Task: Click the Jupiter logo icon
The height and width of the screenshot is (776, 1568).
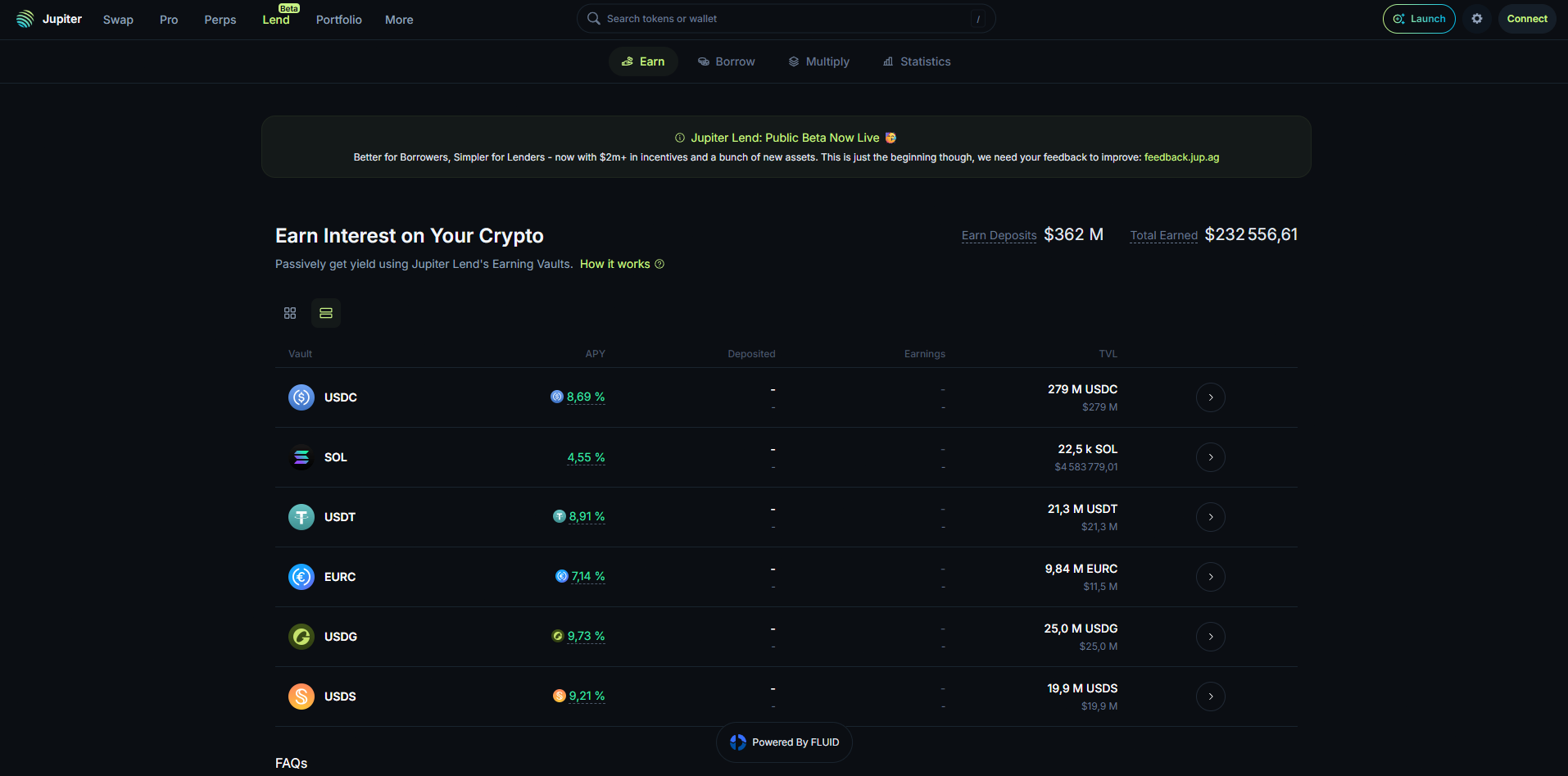Action: click(24, 18)
